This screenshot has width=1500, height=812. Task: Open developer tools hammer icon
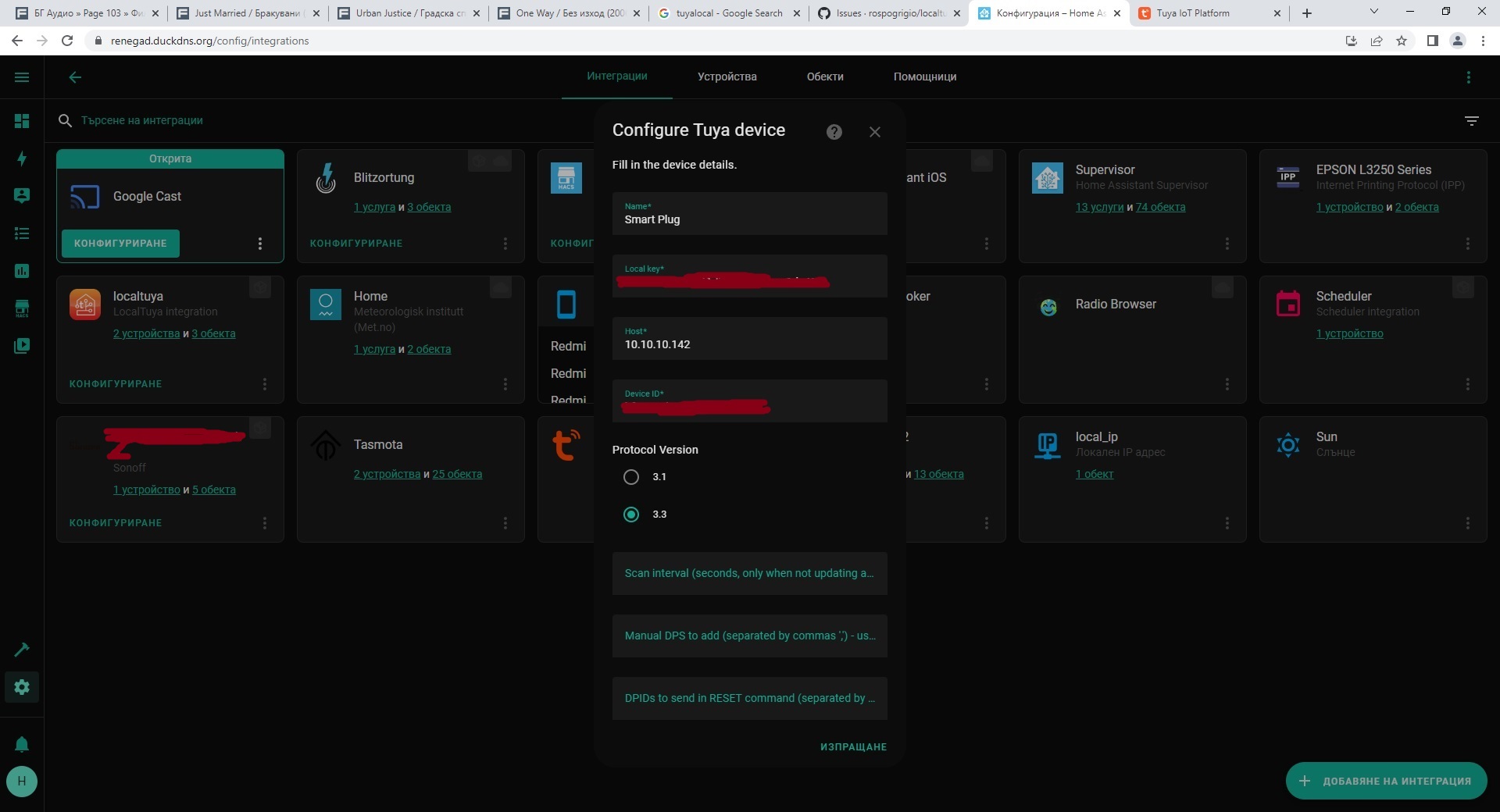(22, 650)
